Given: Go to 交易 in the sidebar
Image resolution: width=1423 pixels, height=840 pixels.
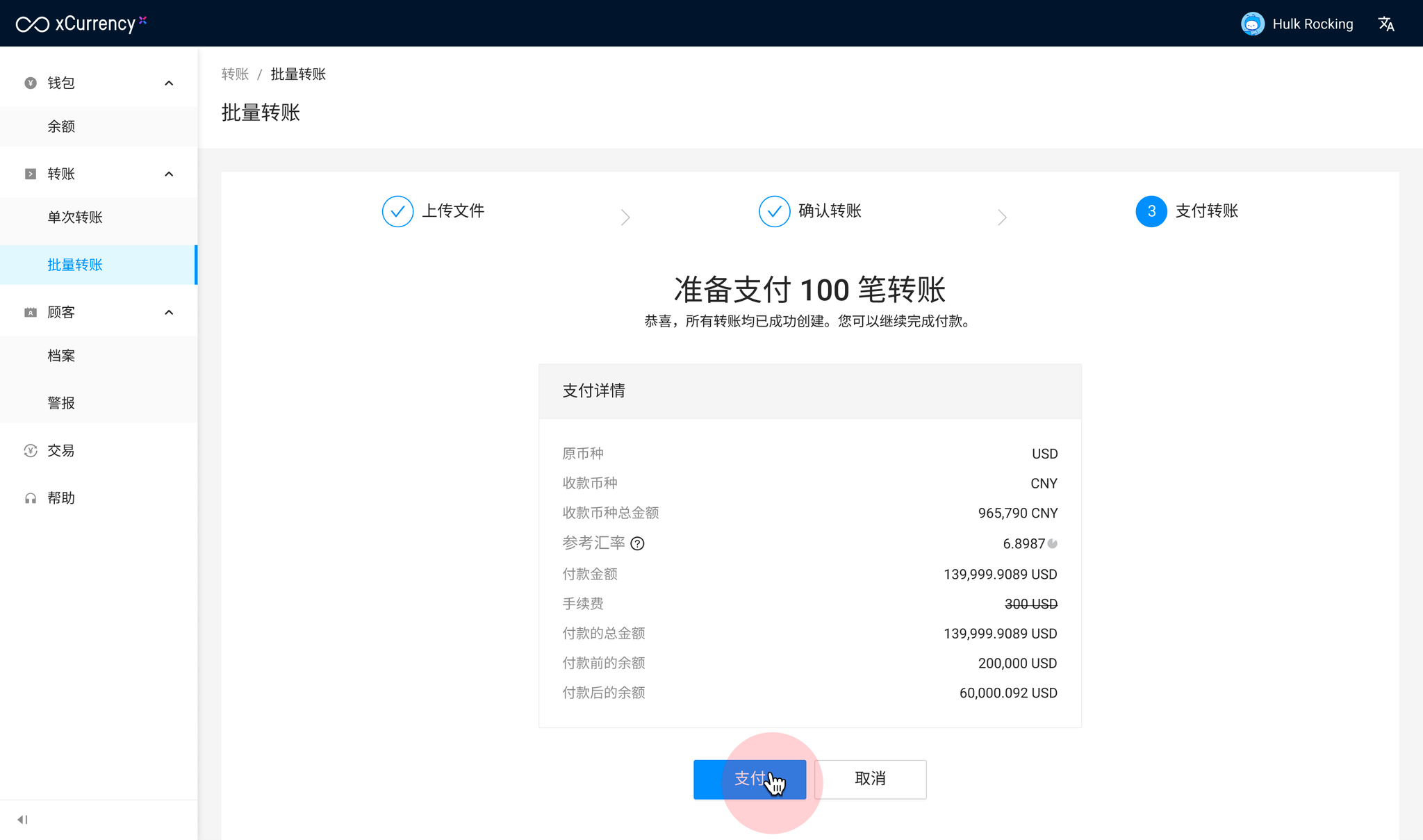Looking at the screenshot, I should tap(61, 451).
